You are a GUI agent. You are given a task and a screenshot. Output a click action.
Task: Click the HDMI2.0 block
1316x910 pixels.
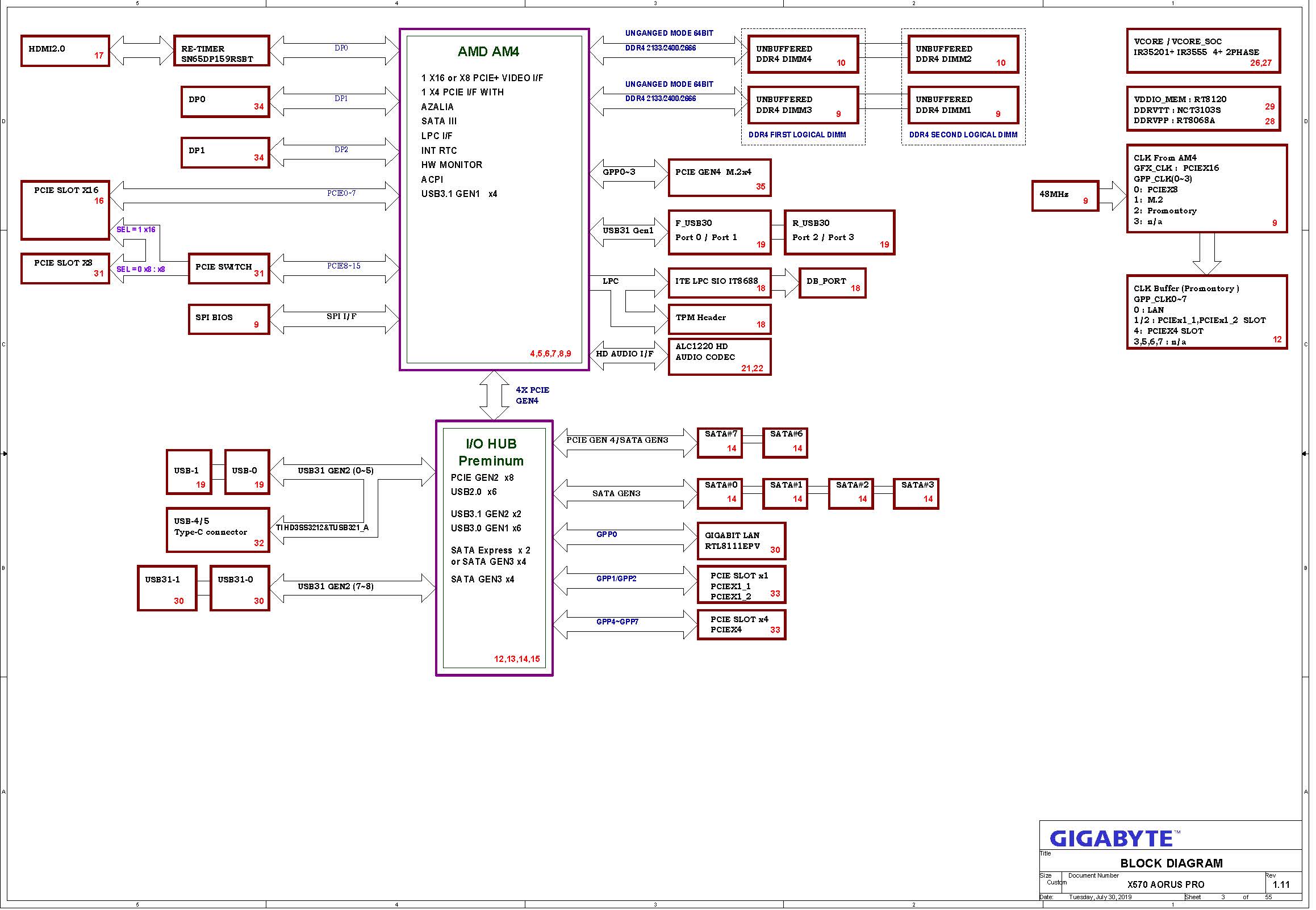(65, 51)
